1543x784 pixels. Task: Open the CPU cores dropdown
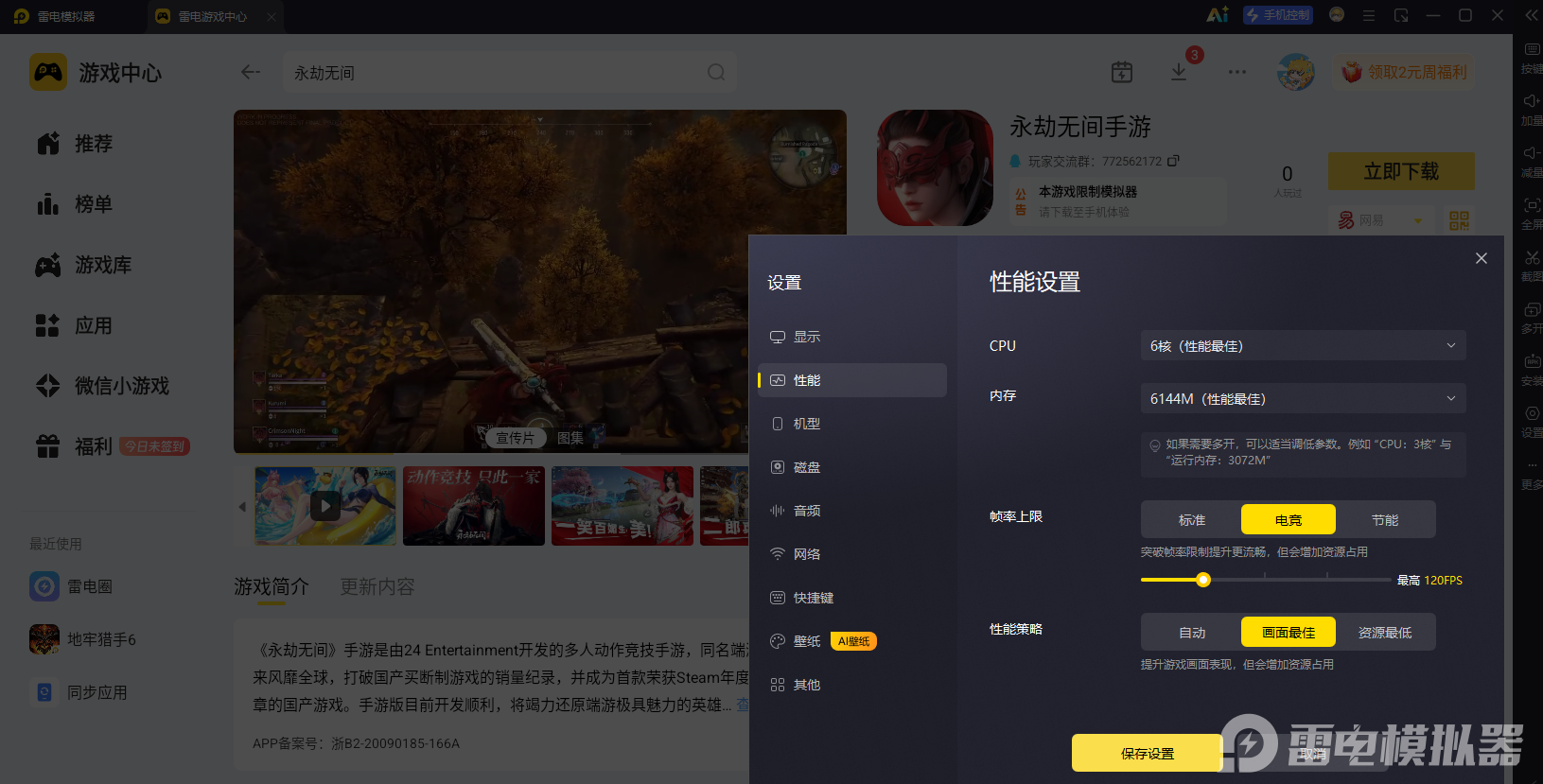click(x=1304, y=345)
